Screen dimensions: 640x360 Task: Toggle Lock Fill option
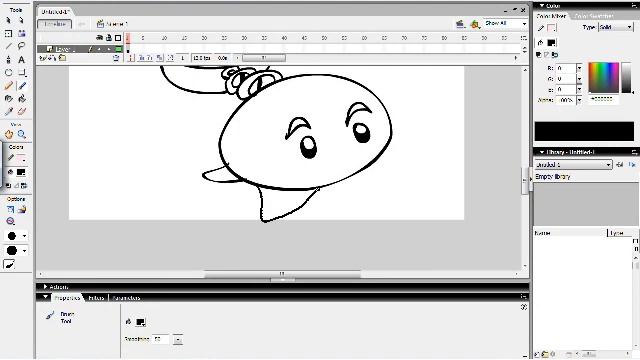point(22,209)
